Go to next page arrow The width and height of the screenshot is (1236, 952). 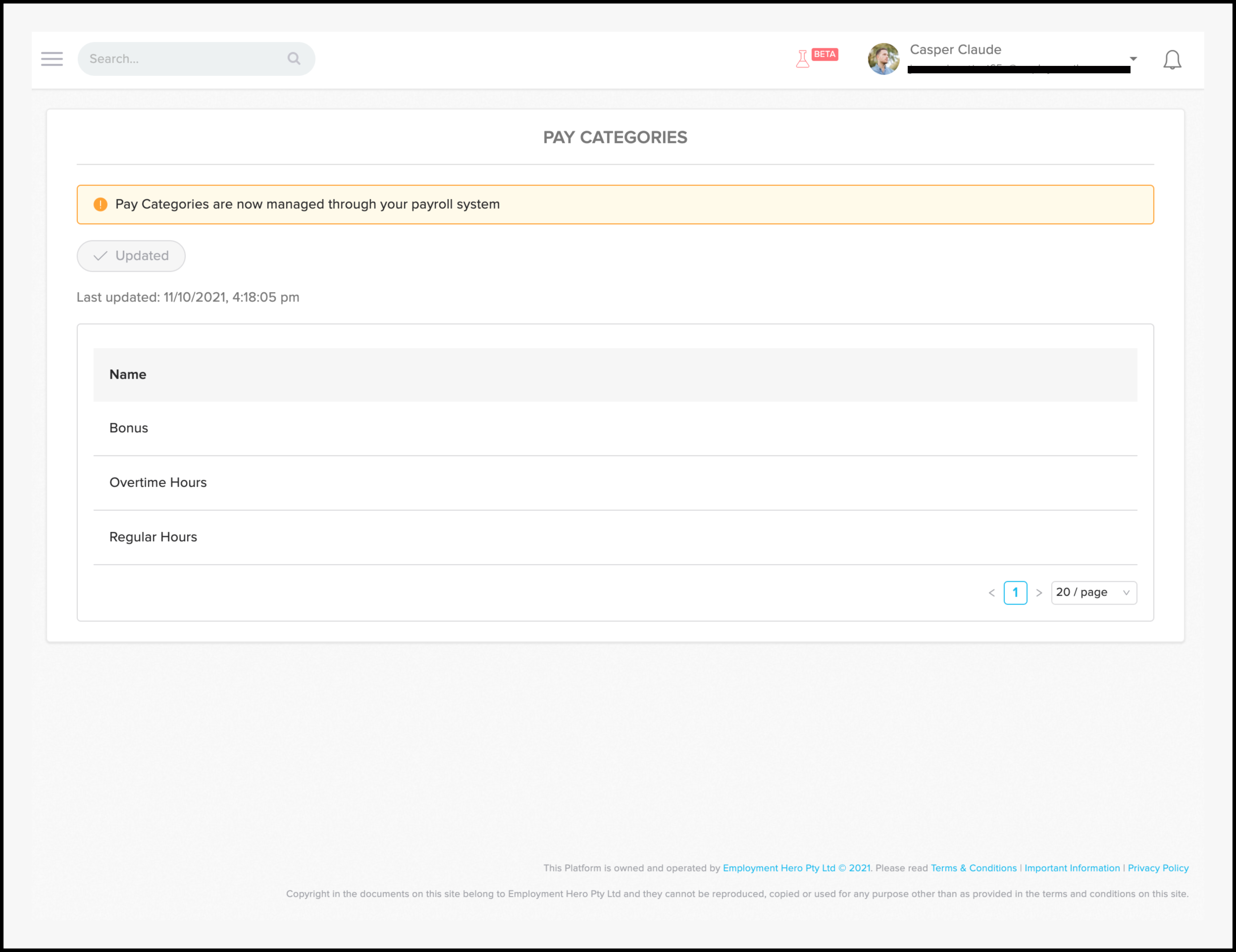1039,592
